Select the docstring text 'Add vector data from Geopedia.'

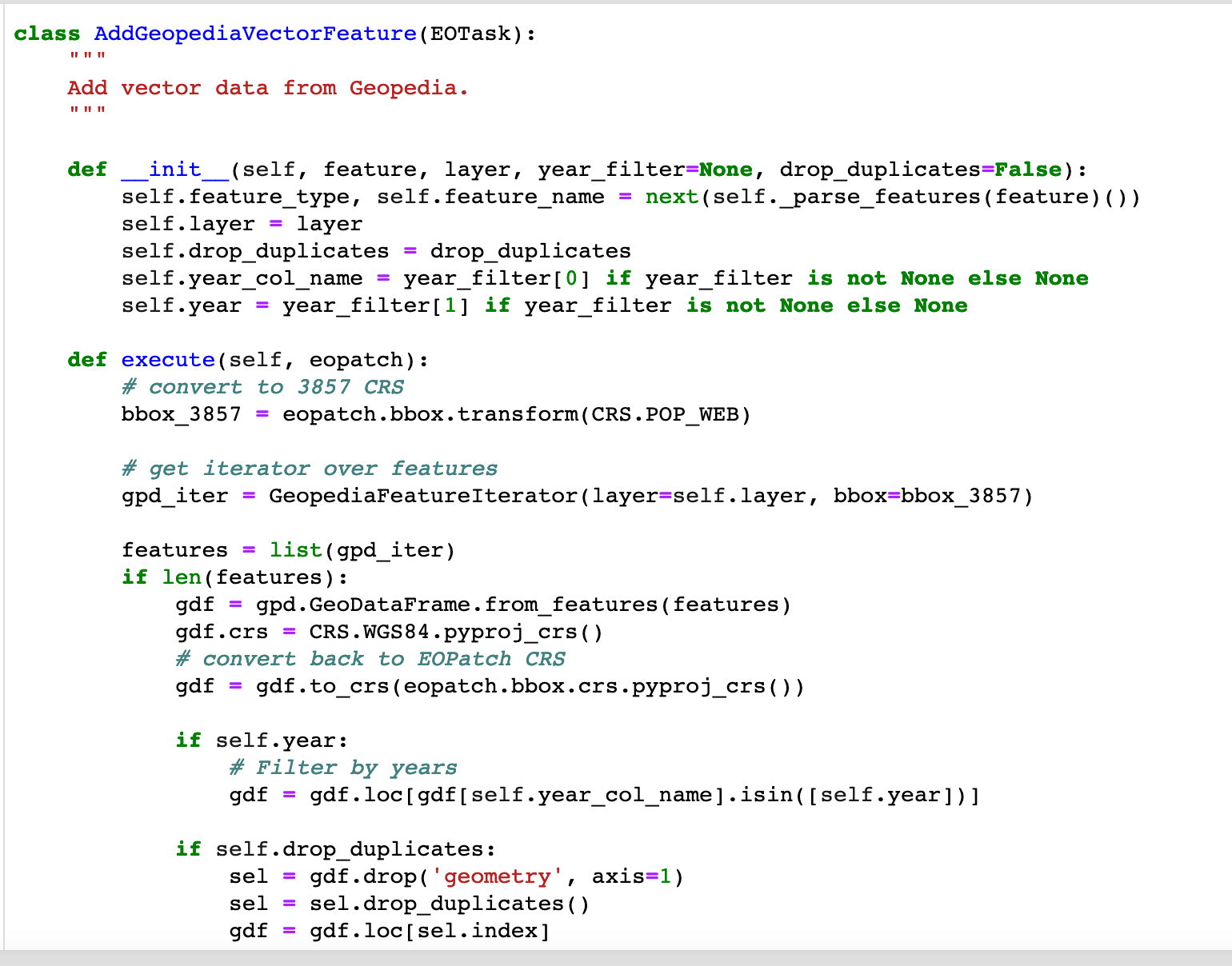point(267,88)
